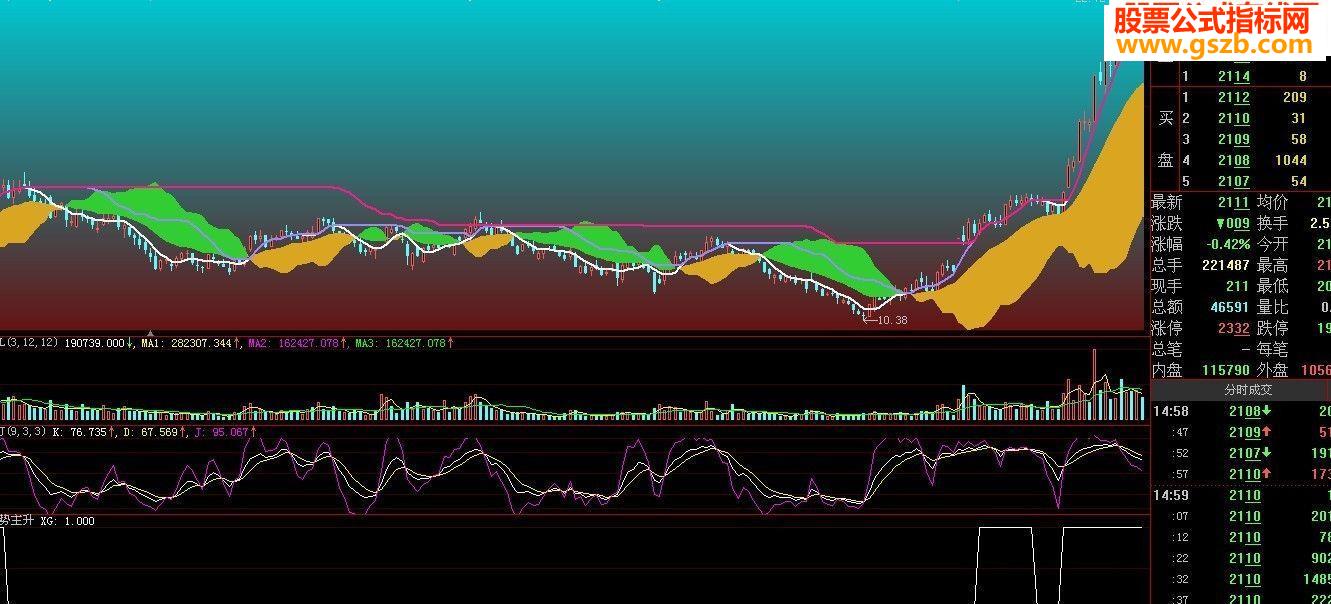Click the XG: 1.000 indicator label
This screenshot has width=1331, height=604.
coord(67,521)
